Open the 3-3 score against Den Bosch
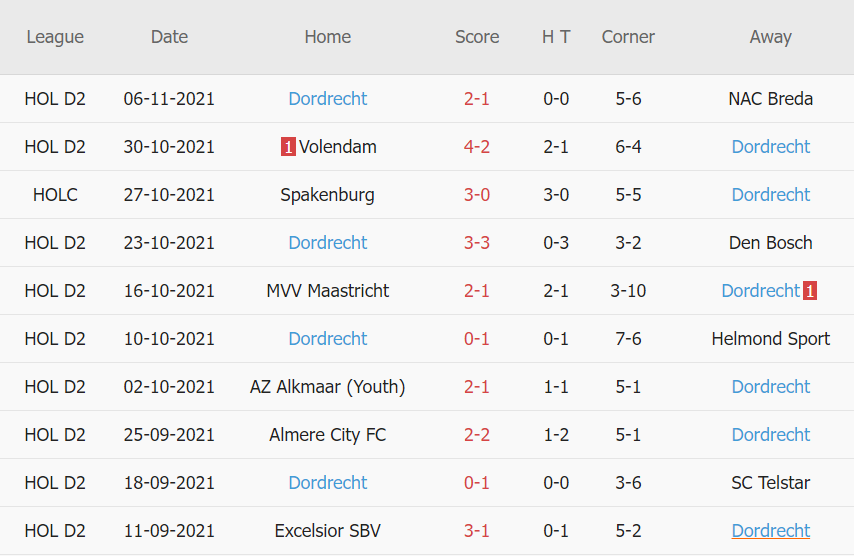 (477, 243)
